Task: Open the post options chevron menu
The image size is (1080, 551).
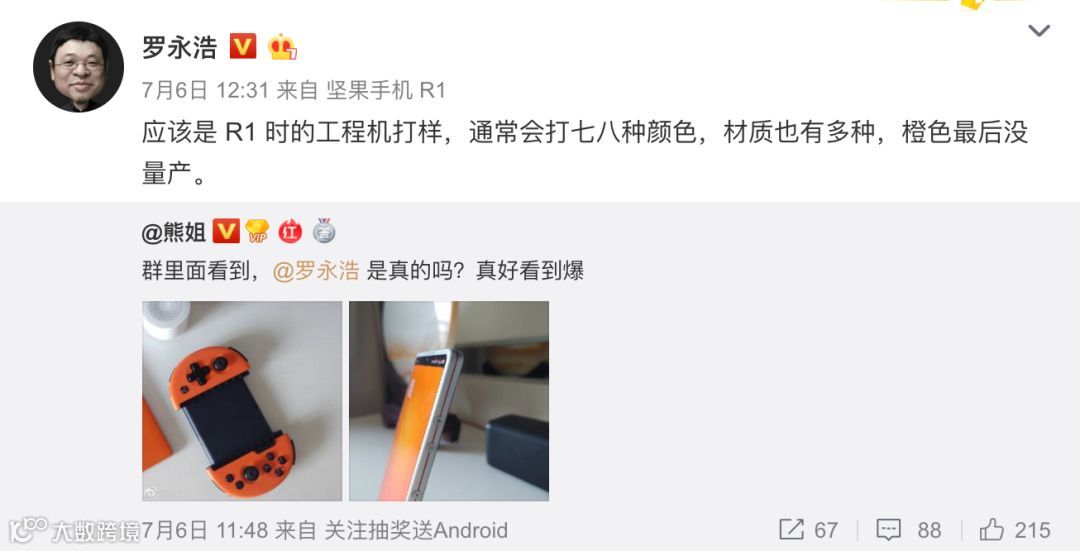Action: (1039, 30)
